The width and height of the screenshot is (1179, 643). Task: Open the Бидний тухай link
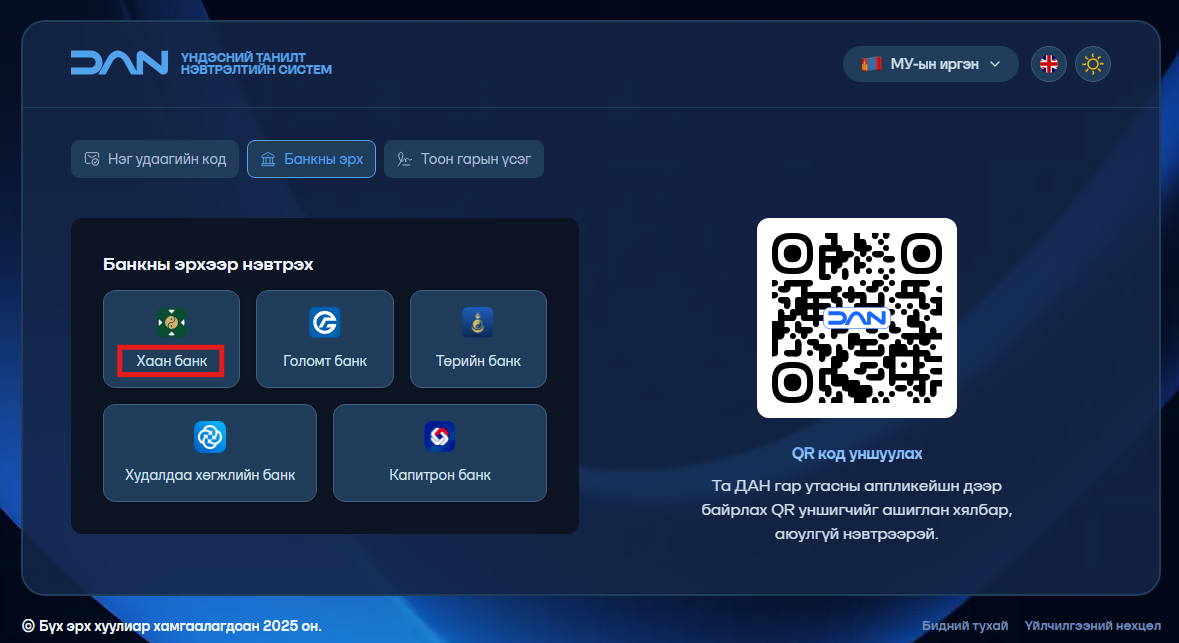965,626
